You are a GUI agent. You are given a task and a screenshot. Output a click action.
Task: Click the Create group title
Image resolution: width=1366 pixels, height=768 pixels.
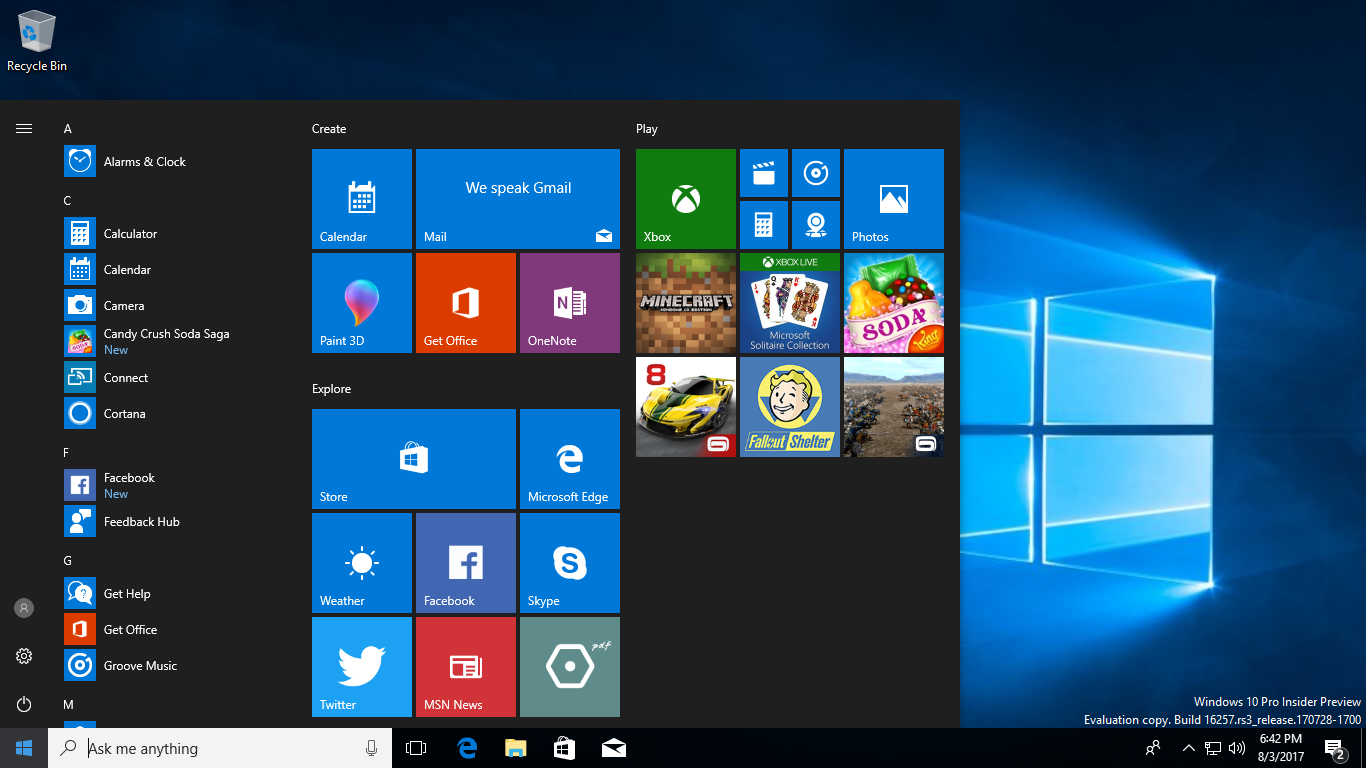point(329,129)
